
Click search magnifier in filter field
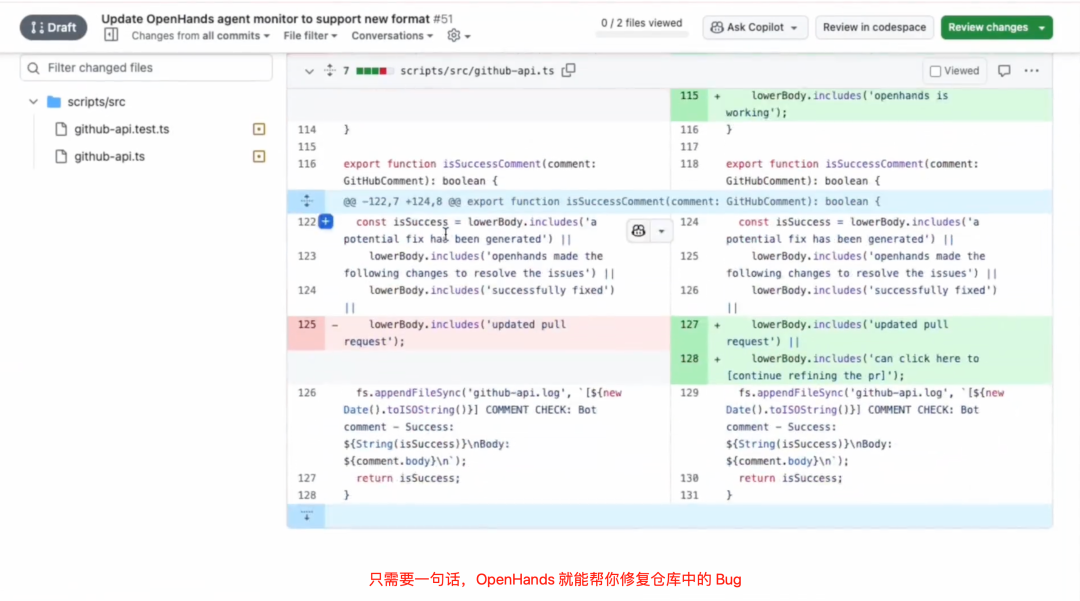coord(33,68)
